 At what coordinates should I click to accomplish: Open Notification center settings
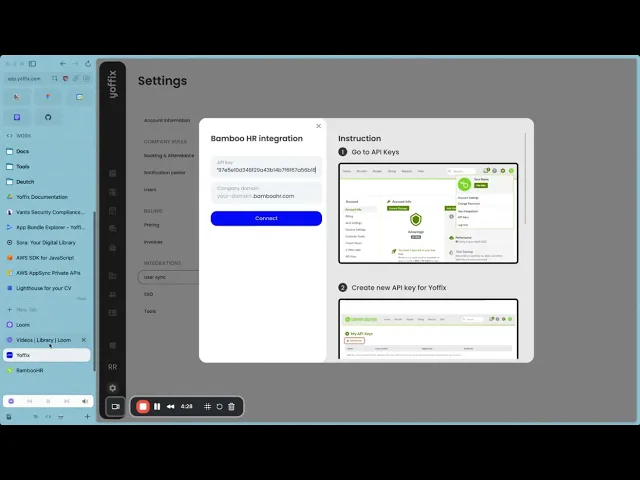coord(164,173)
